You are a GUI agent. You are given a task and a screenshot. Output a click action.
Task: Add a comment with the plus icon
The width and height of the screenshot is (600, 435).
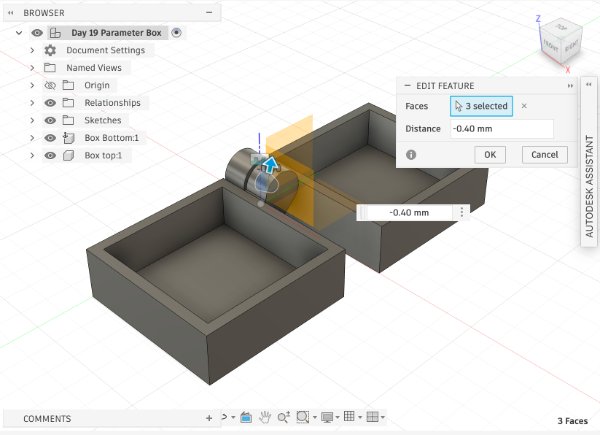209,418
